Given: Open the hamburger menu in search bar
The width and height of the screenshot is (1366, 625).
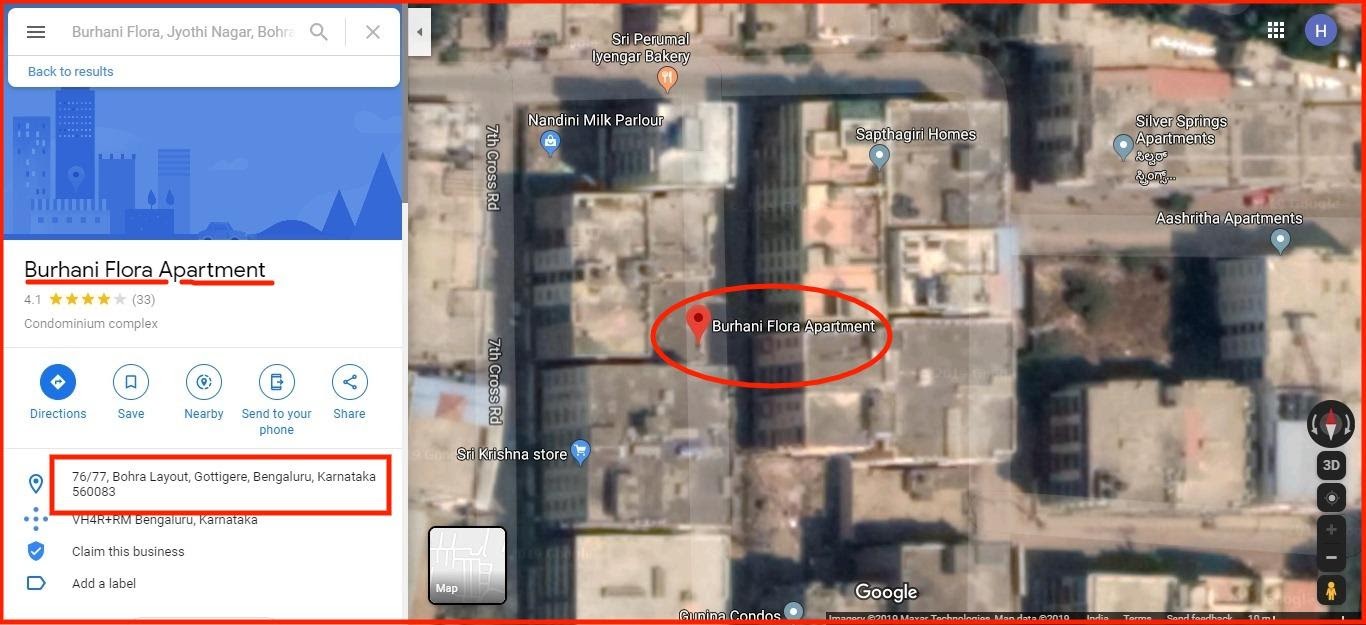Looking at the screenshot, I should pos(36,32).
